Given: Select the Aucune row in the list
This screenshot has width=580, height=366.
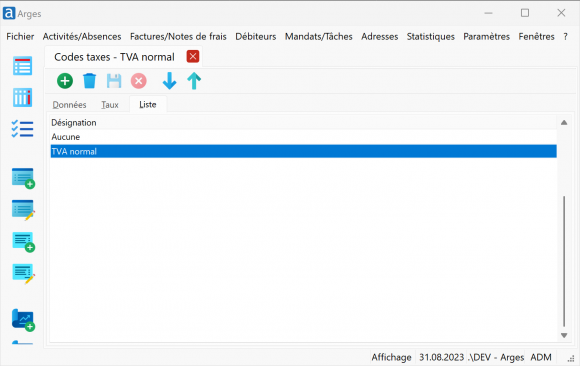Looking at the screenshot, I should click(303, 137).
